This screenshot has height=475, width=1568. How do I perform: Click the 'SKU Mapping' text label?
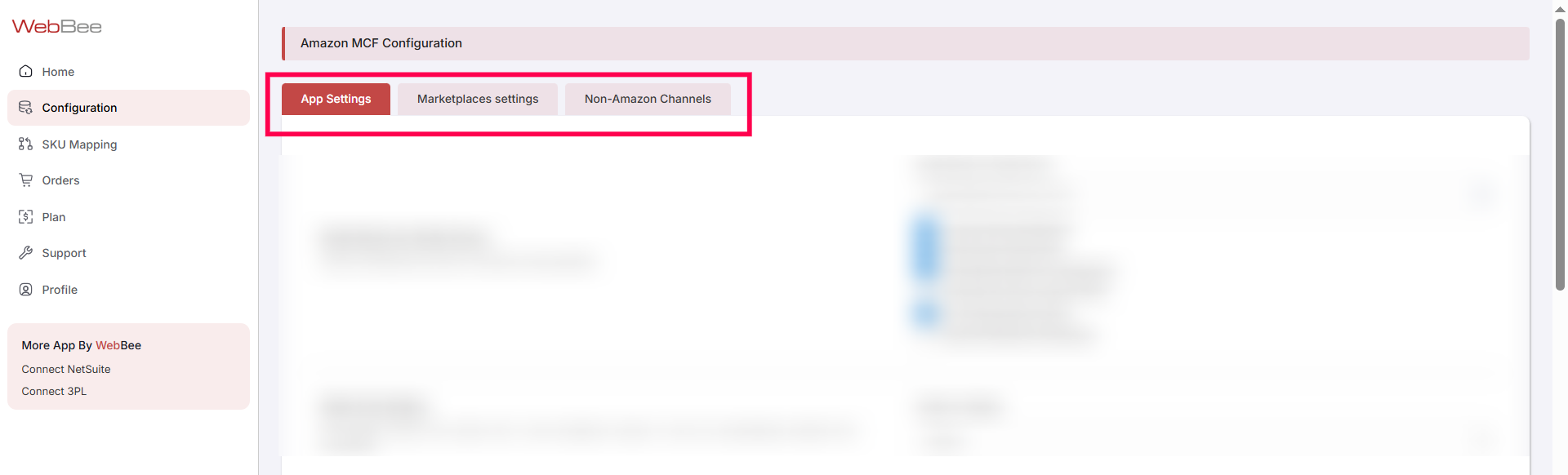click(79, 144)
